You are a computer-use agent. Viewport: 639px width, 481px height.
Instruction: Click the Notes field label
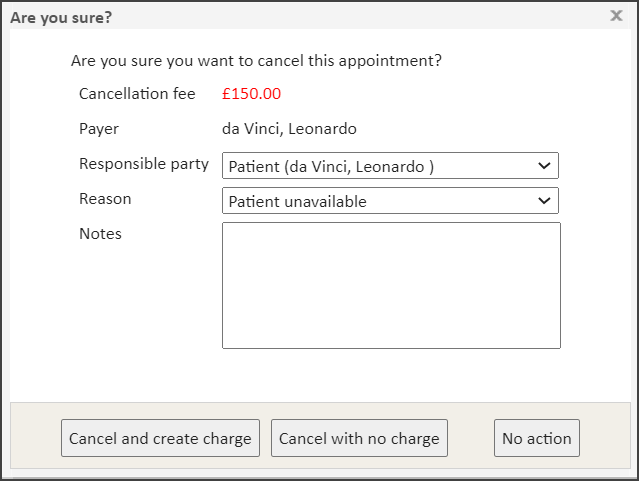(100, 234)
